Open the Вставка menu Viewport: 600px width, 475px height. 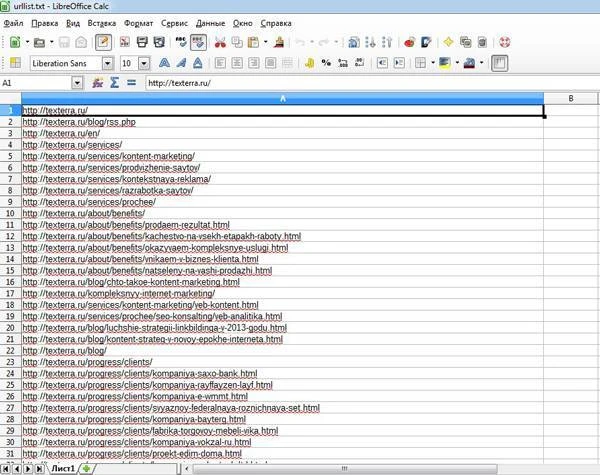(102, 23)
